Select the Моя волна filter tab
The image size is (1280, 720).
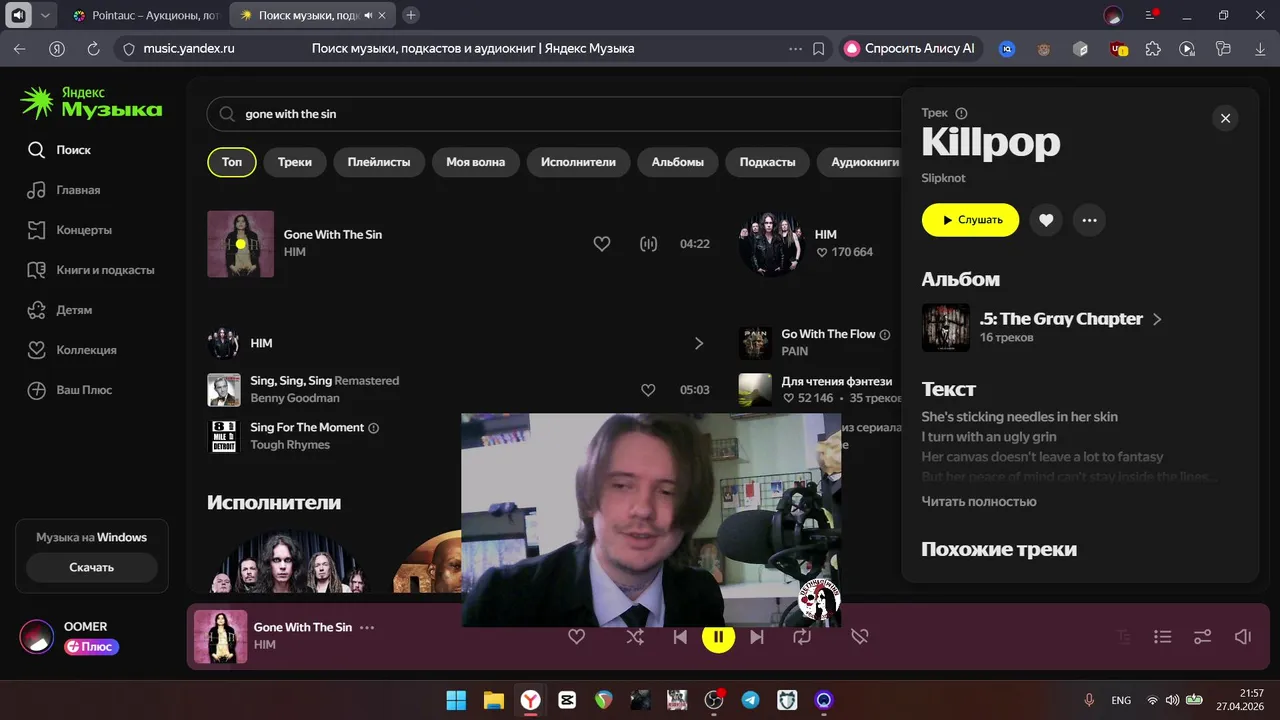[476, 162]
